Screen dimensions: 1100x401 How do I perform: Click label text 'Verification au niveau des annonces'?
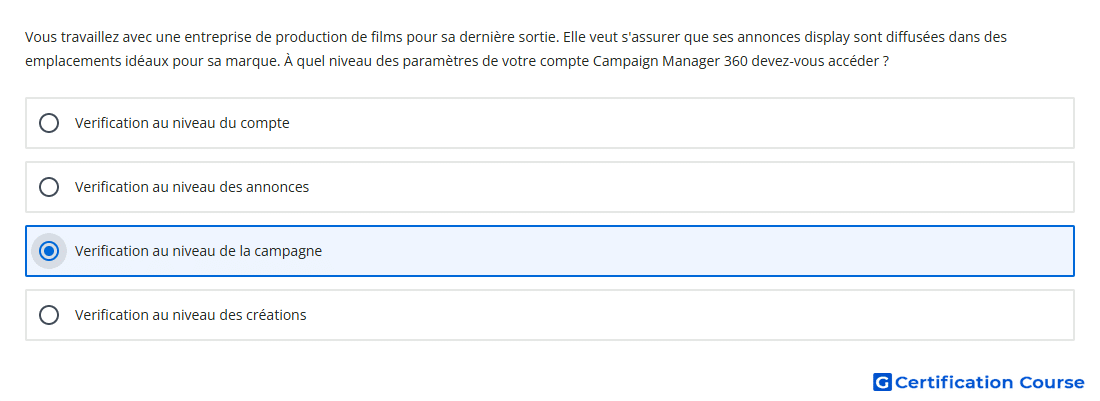(x=192, y=187)
